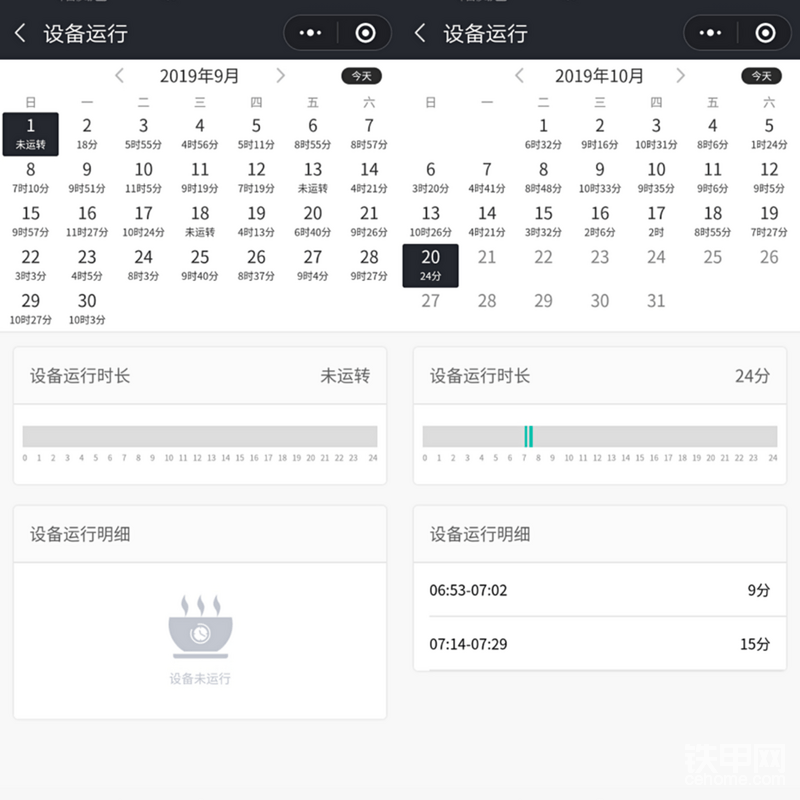Tap the circle close icon on left screen
The width and height of the screenshot is (800, 800).
point(365,33)
